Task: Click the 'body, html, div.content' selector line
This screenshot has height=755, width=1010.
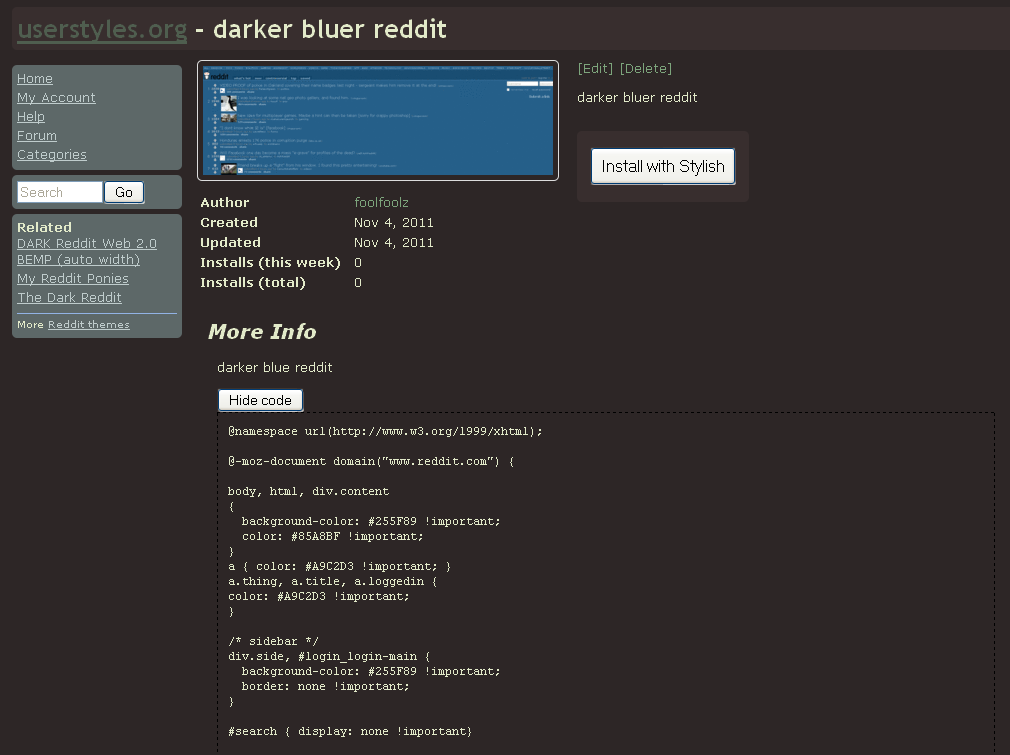Action: 309,491
